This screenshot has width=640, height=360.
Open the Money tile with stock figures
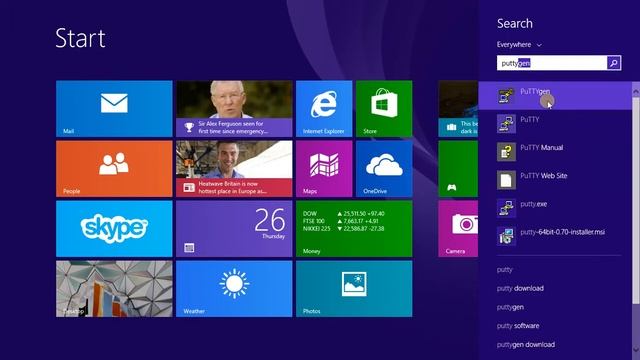[x=354, y=229]
